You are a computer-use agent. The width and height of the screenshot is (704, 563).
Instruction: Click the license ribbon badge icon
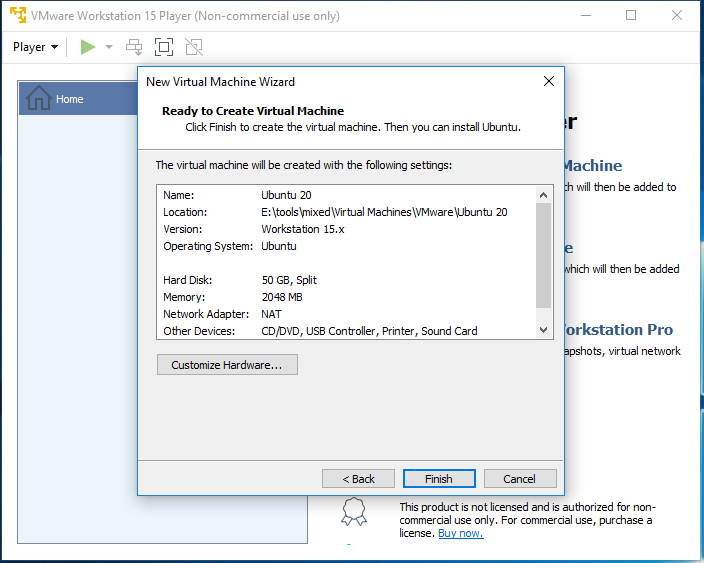tap(354, 511)
